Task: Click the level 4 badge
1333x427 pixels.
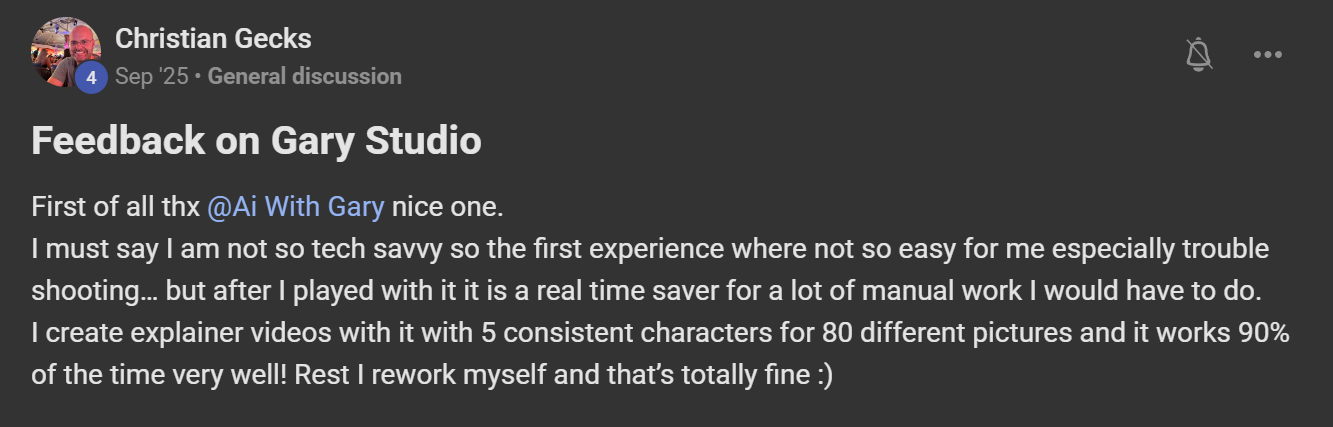Action: pyautogui.click(x=91, y=77)
